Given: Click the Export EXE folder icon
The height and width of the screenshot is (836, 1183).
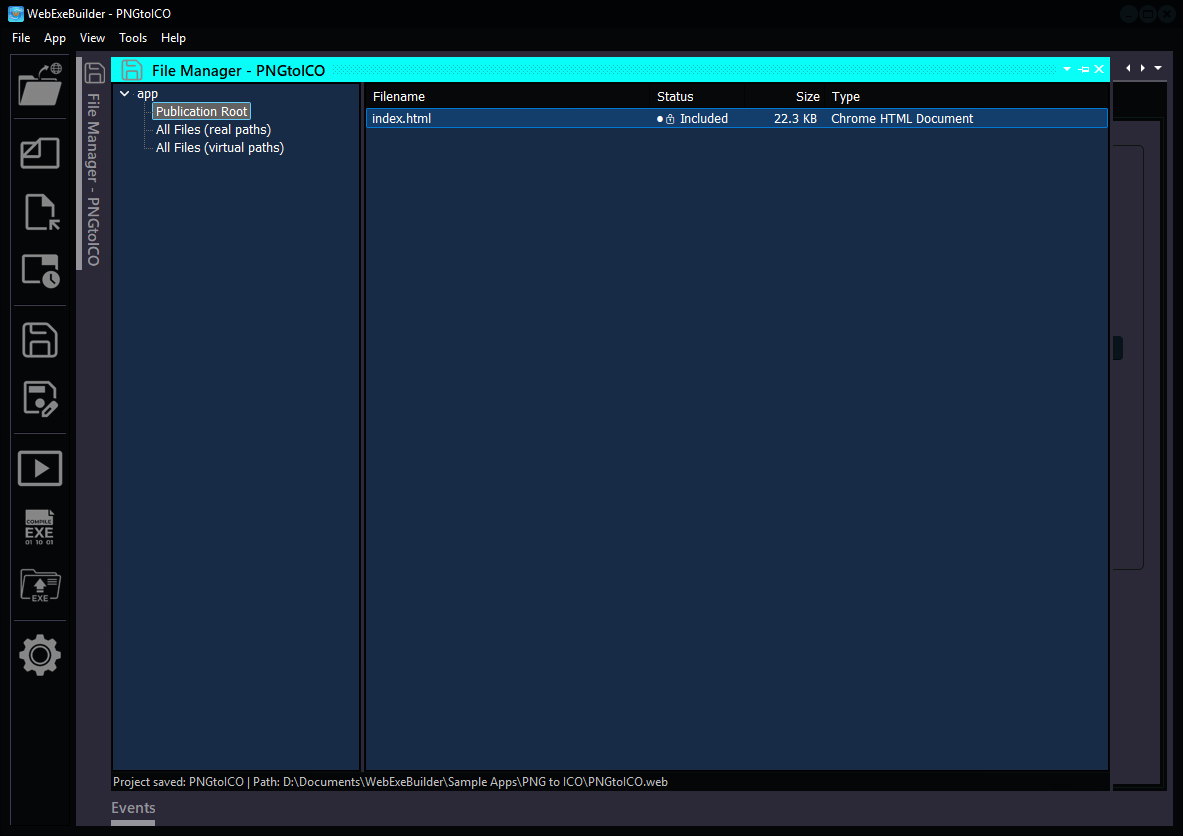Looking at the screenshot, I should point(39,586).
